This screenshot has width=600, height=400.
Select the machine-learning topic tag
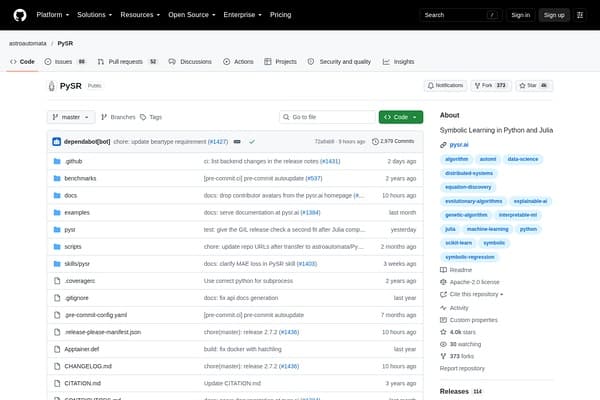click(488, 229)
